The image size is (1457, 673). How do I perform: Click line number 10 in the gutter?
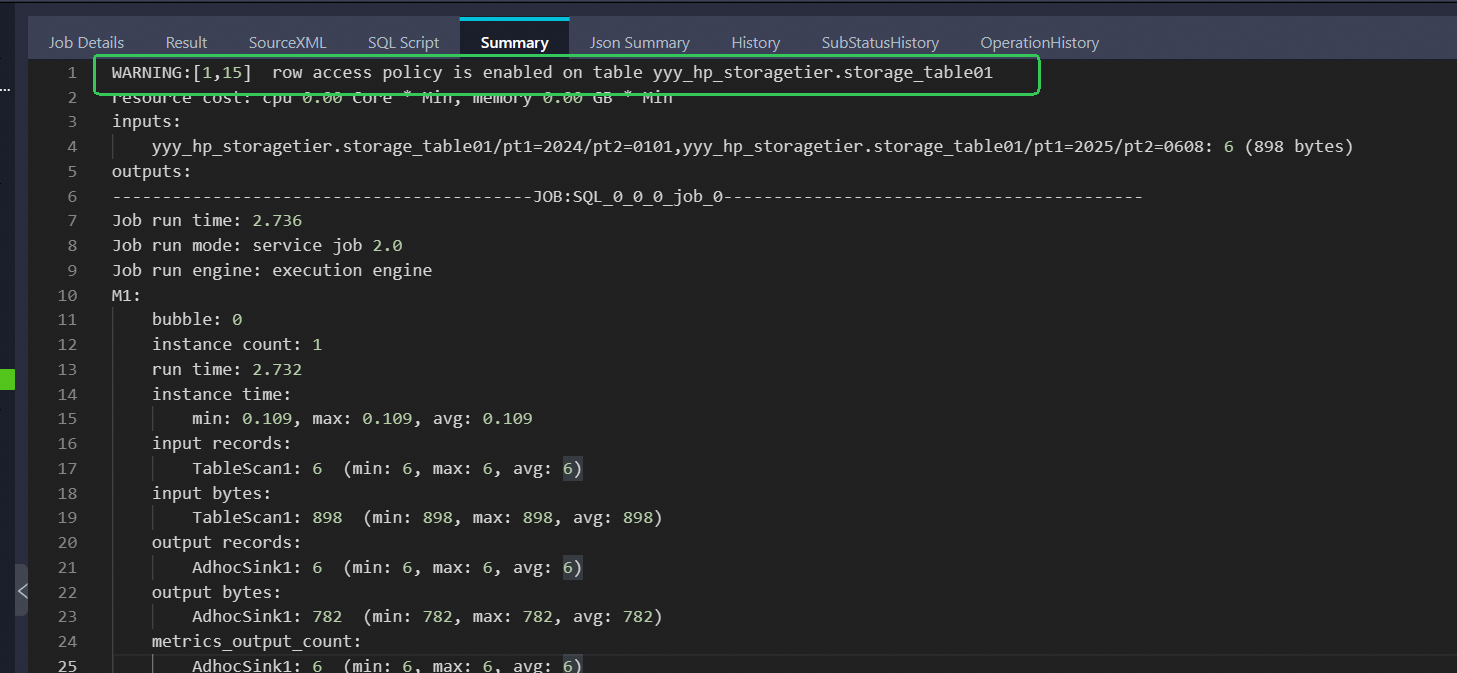click(x=67, y=295)
